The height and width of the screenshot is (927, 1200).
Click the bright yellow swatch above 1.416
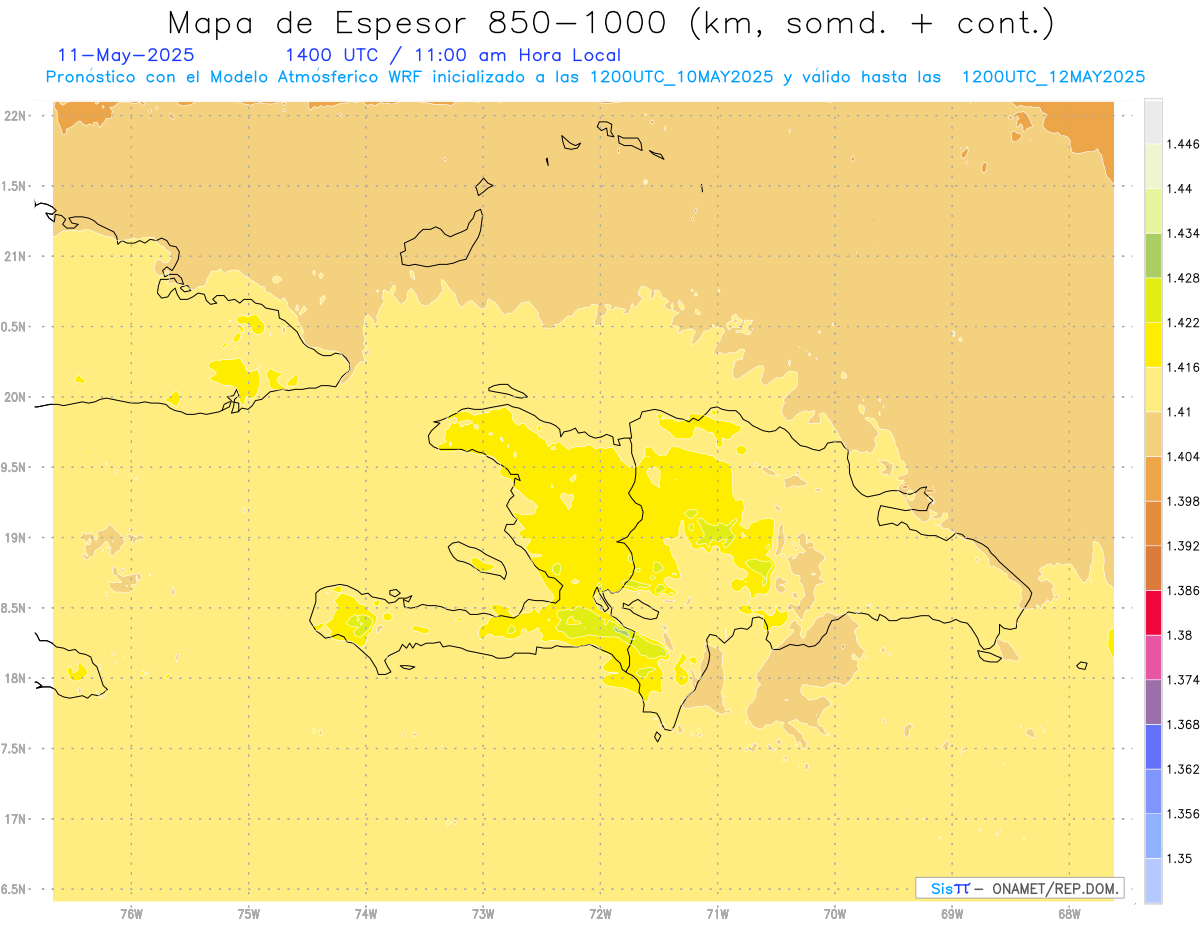pyautogui.click(x=1153, y=345)
